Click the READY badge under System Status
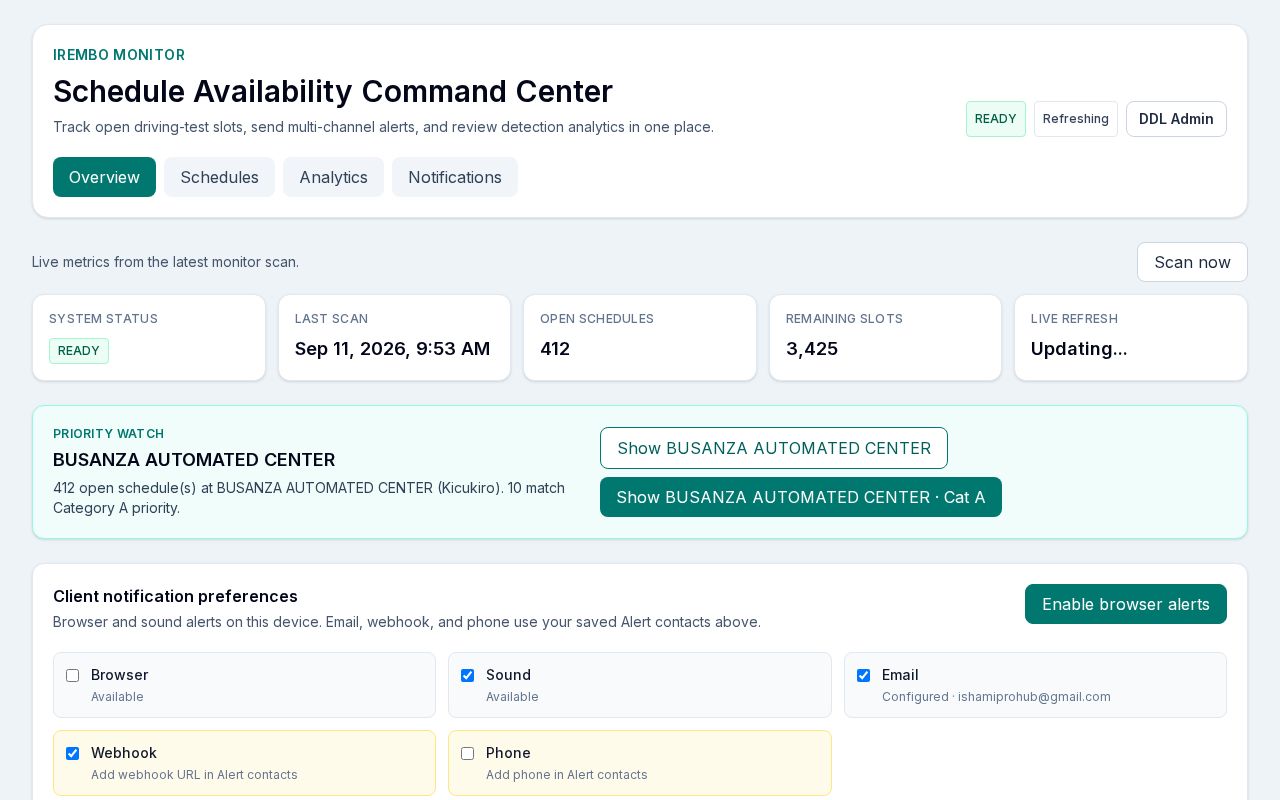This screenshot has width=1280, height=800. 79,351
